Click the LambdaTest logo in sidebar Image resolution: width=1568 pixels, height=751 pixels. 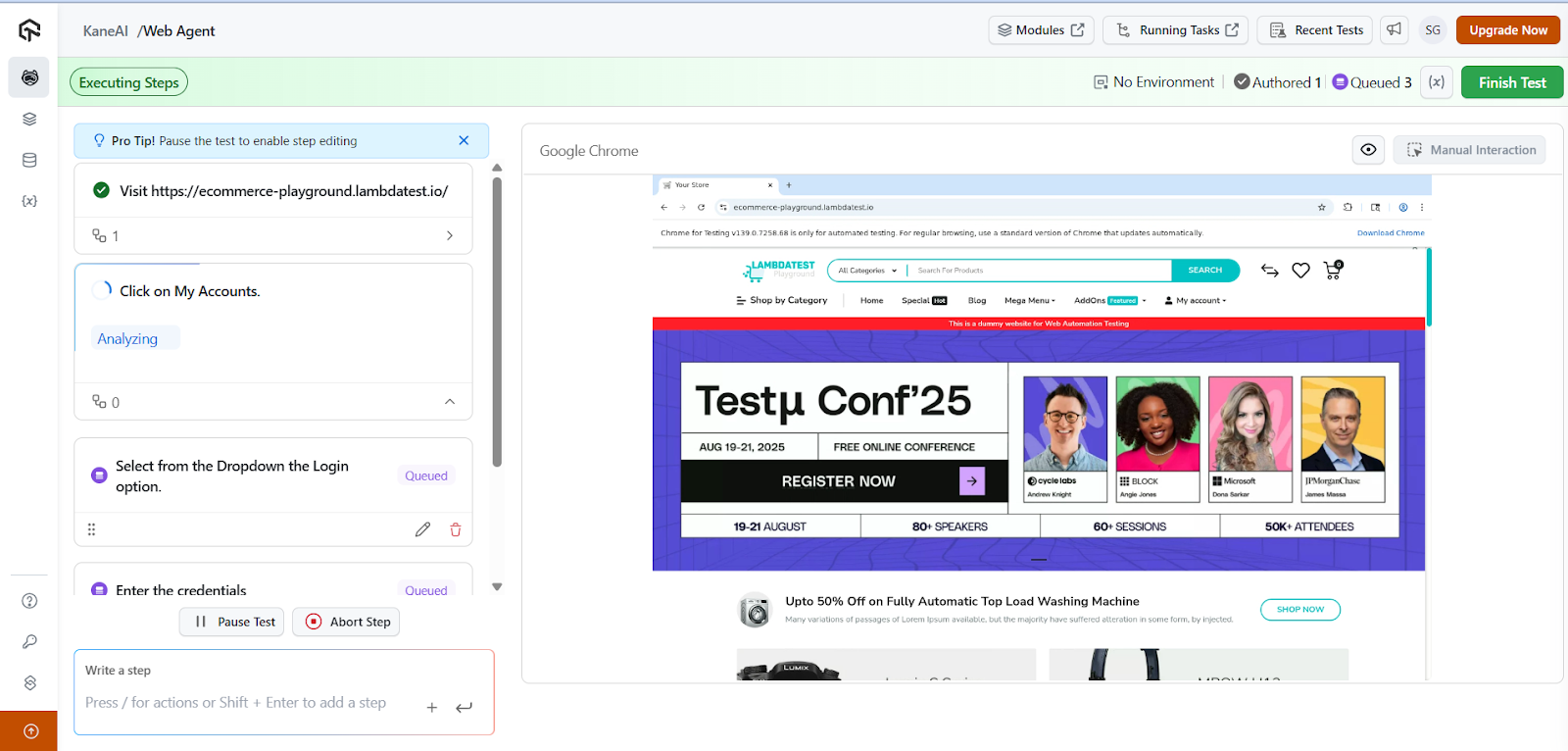click(x=29, y=30)
